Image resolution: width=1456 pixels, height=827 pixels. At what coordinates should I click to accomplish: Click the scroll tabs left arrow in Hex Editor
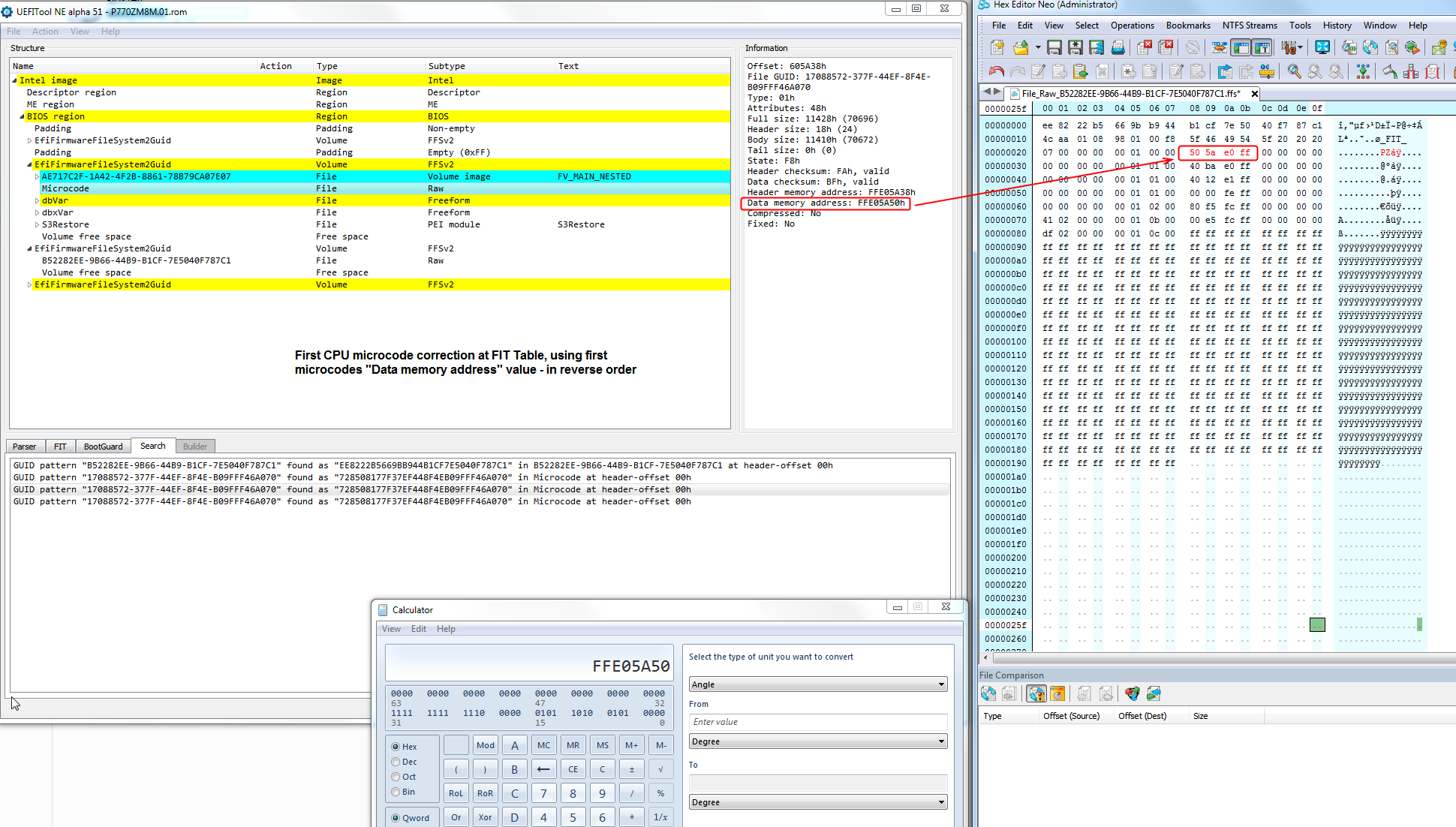click(987, 92)
